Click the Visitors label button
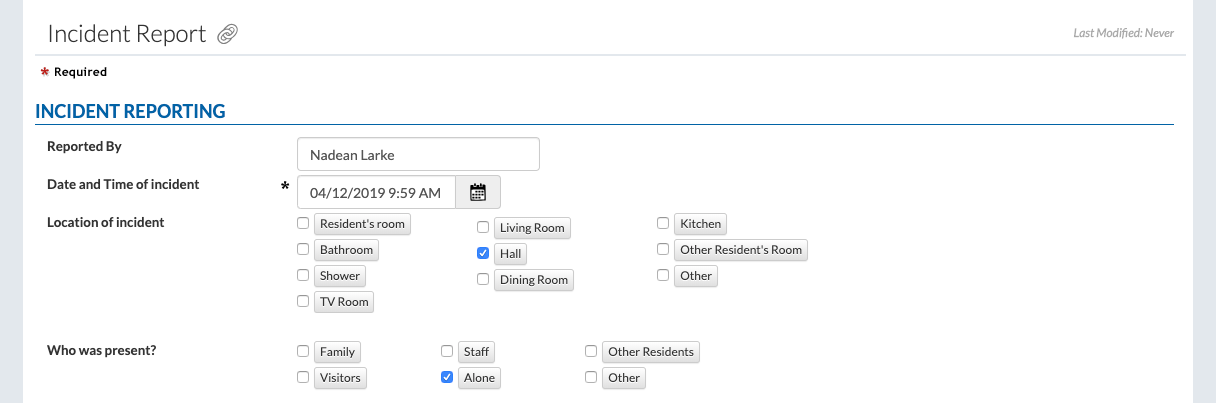The width and height of the screenshot is (1216, 403). (340, 378)
